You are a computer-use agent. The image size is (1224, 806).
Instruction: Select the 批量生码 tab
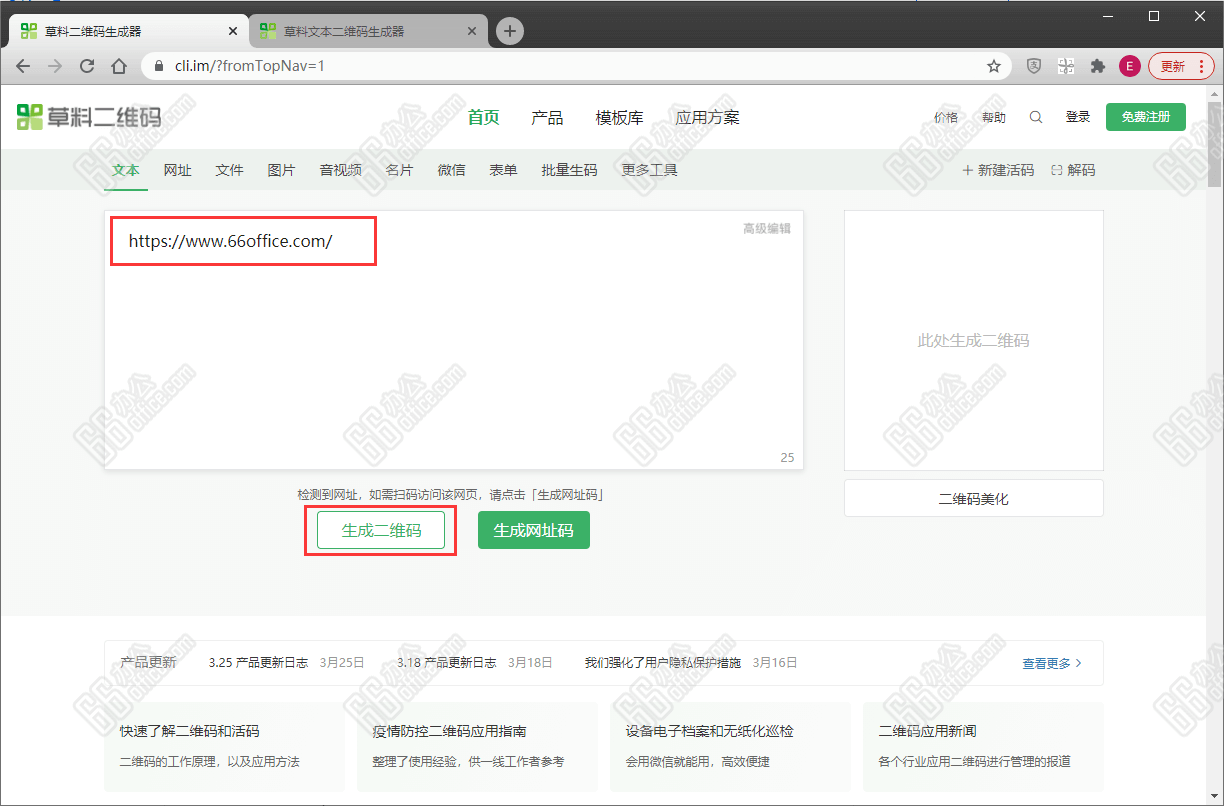569,170
